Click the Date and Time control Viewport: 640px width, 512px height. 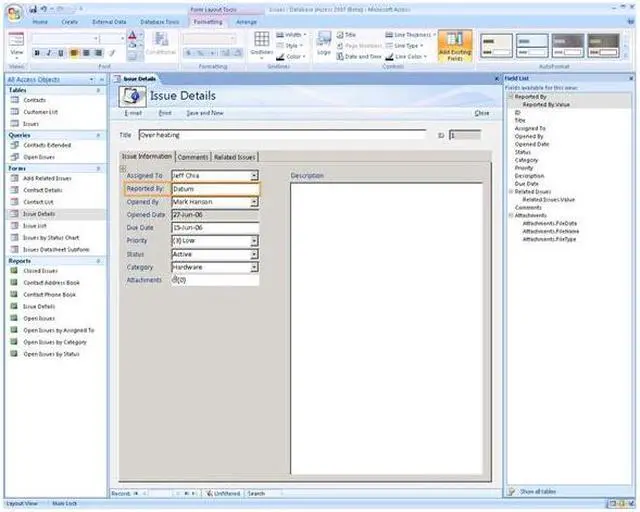pyautogui.click(x=360, y=57)
